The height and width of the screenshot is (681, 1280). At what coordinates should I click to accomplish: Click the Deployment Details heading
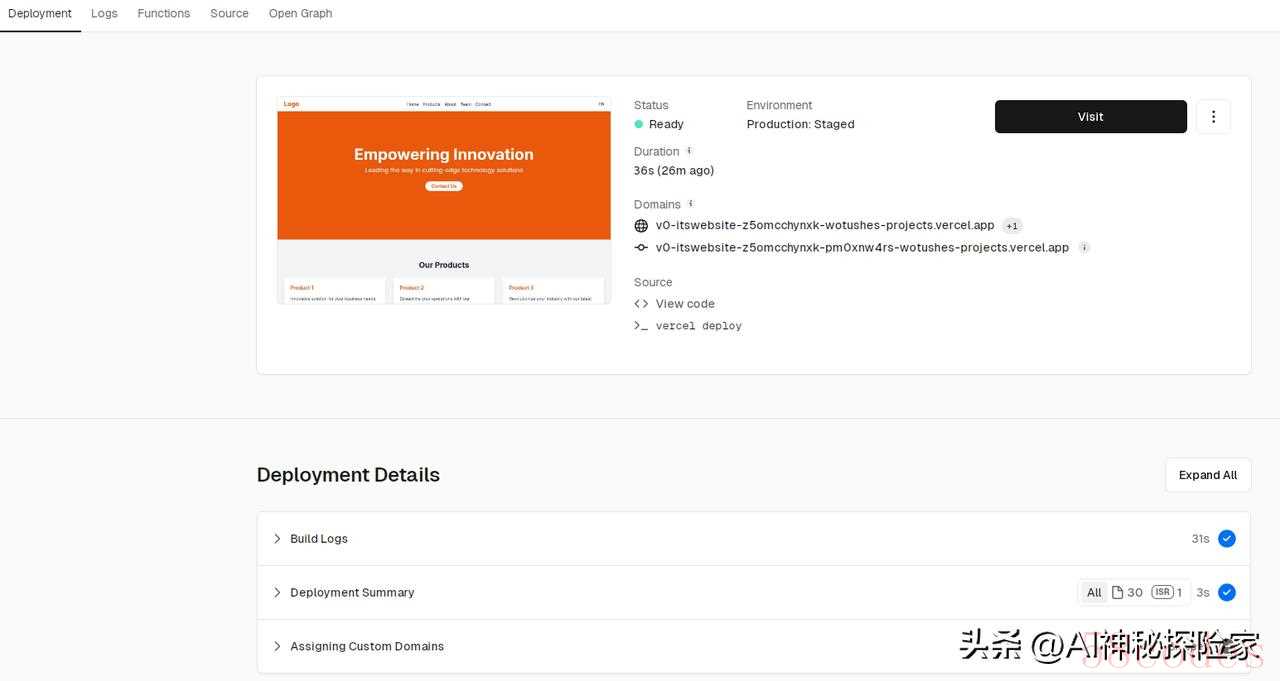coord(348,475)
